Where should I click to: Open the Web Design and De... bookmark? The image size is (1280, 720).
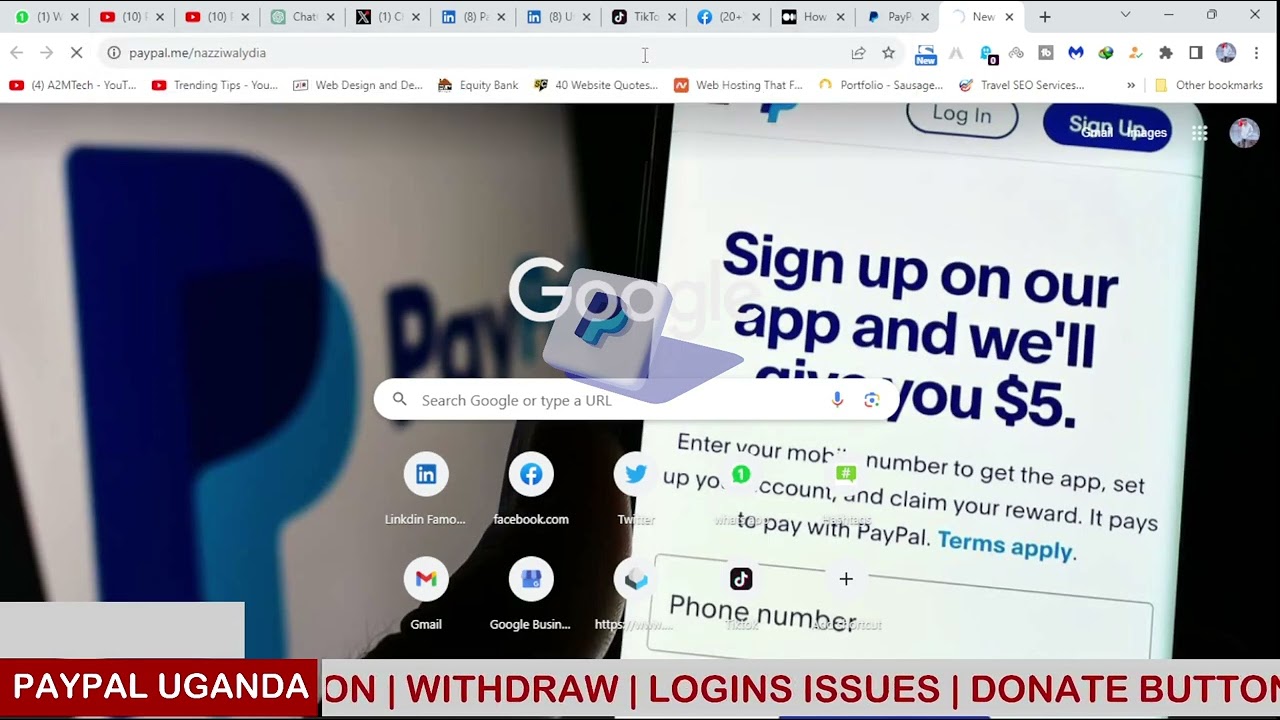click(x=358, y=85)
